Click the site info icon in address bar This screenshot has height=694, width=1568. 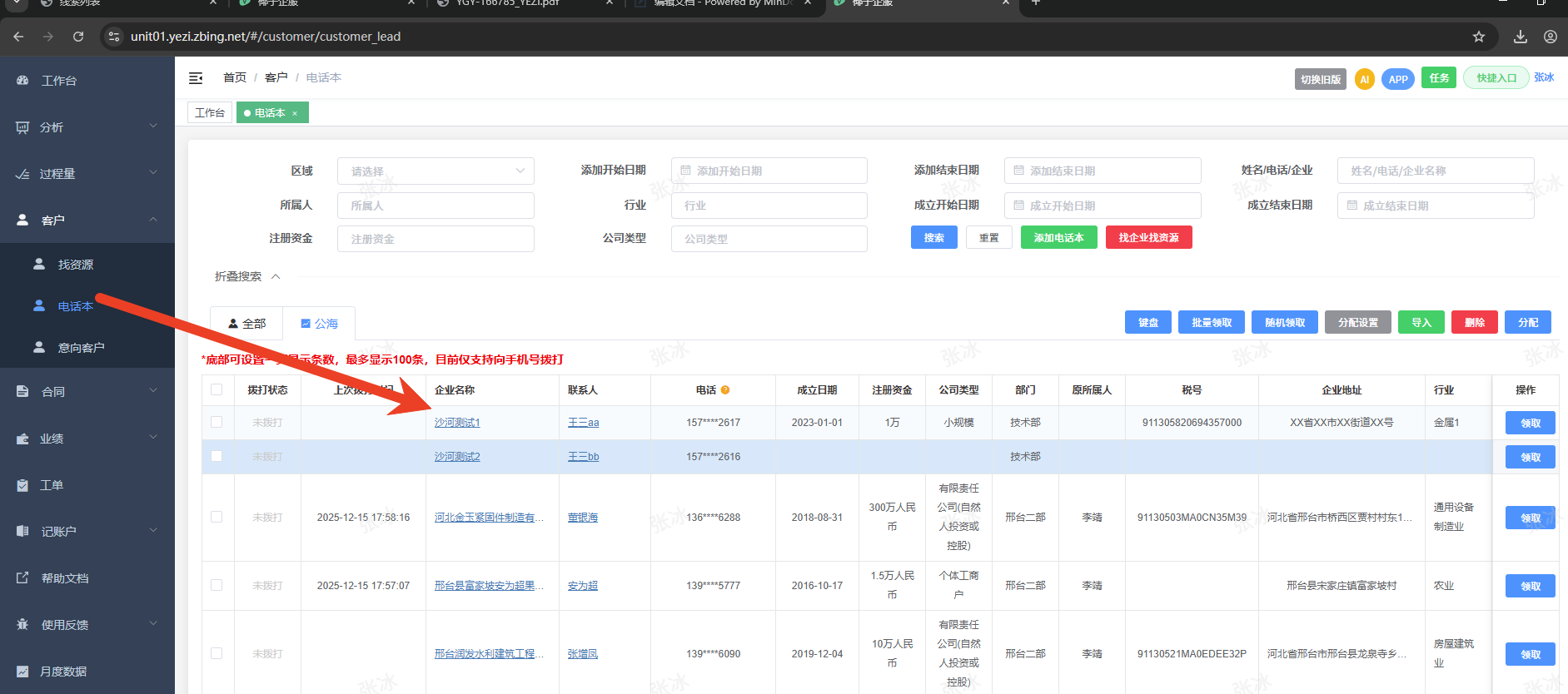point(115,37)
